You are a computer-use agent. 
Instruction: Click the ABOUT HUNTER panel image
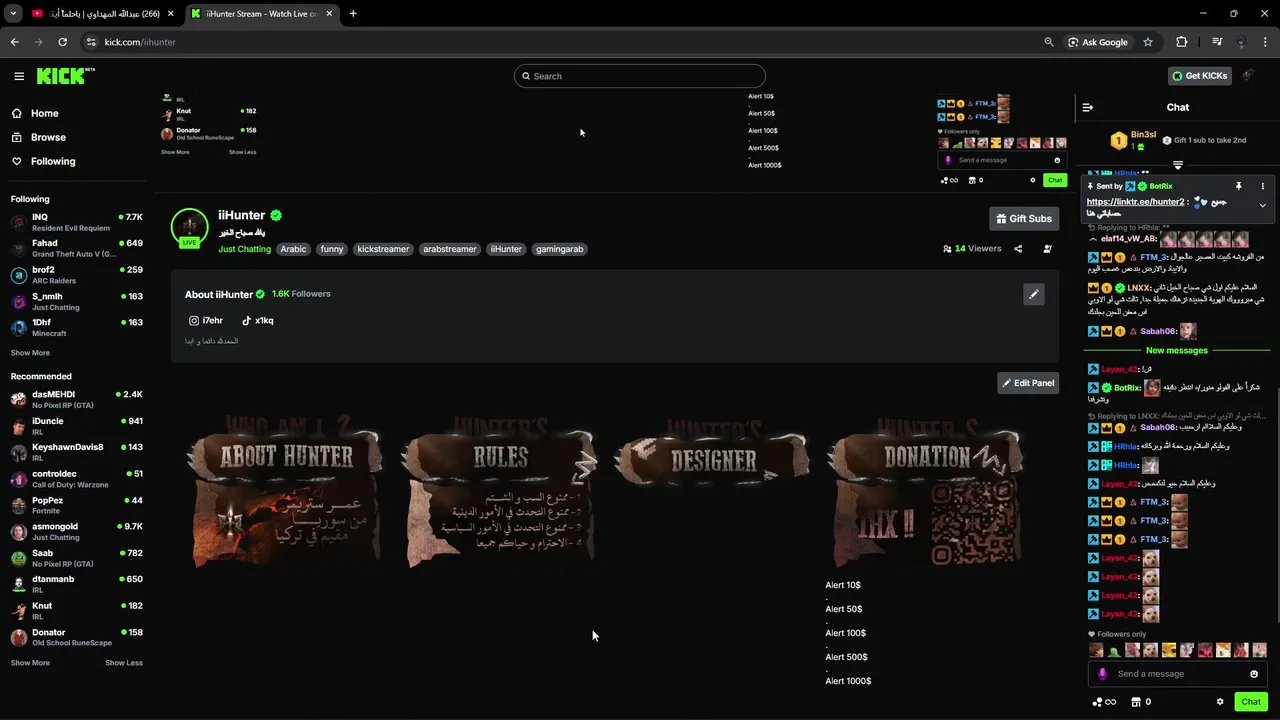click(286, 492)
